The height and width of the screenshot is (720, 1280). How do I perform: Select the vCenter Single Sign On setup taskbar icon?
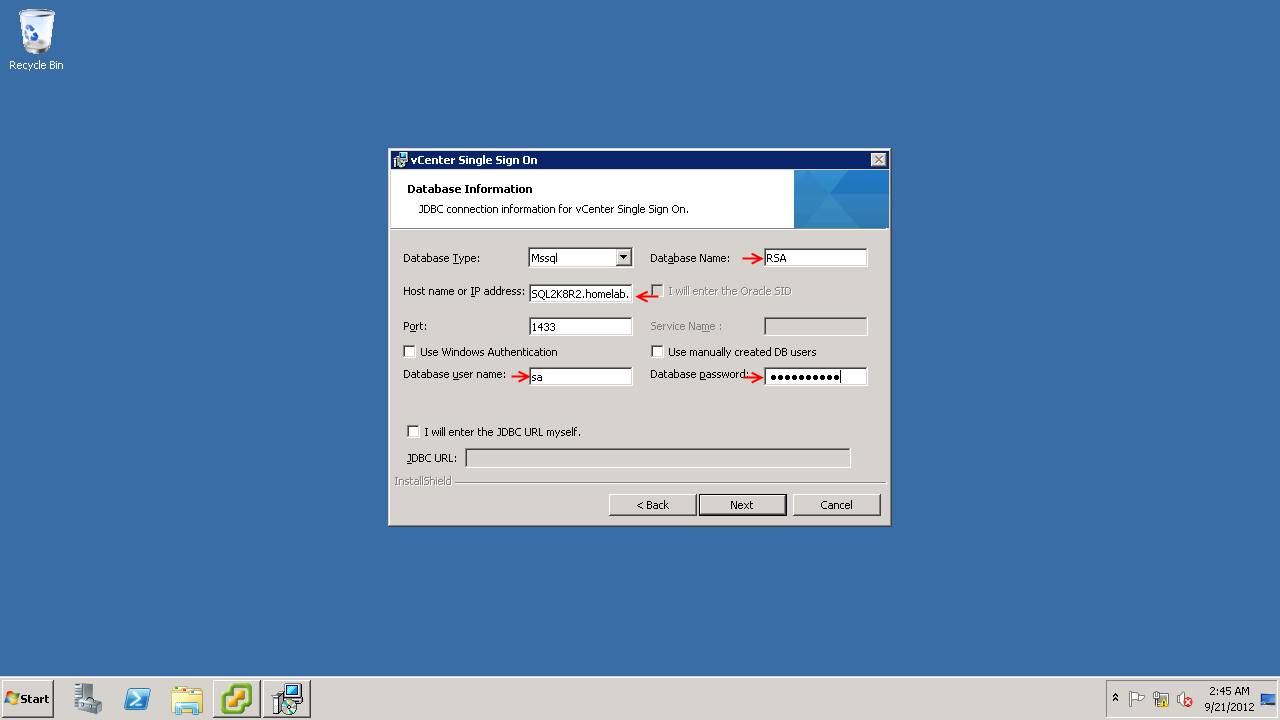click(287, 698)
